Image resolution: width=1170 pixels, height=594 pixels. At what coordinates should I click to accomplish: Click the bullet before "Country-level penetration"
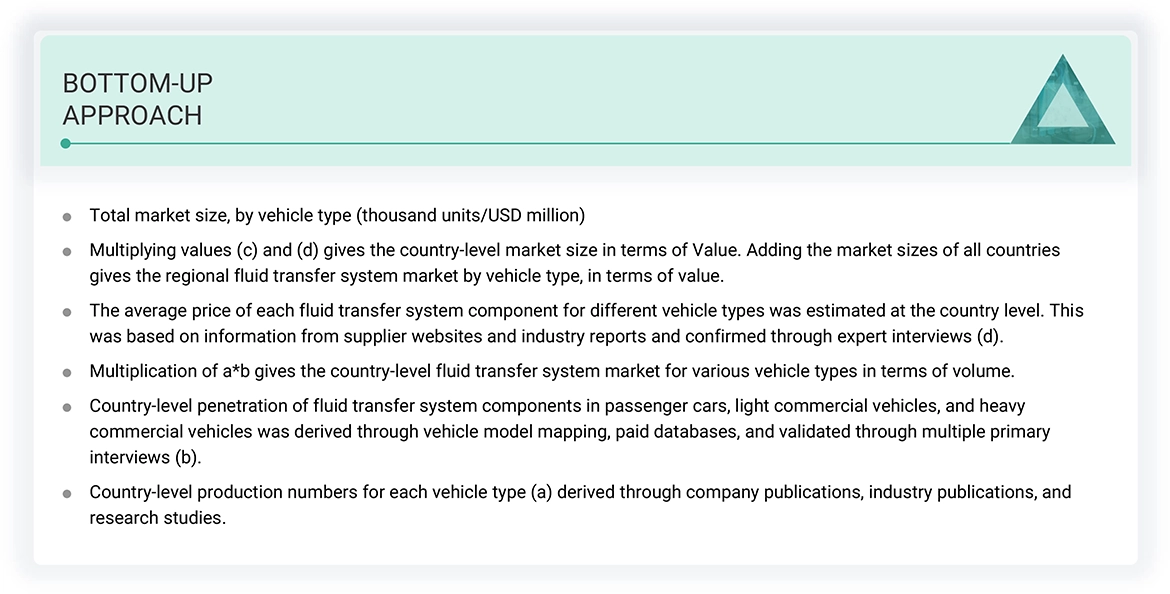67,407
